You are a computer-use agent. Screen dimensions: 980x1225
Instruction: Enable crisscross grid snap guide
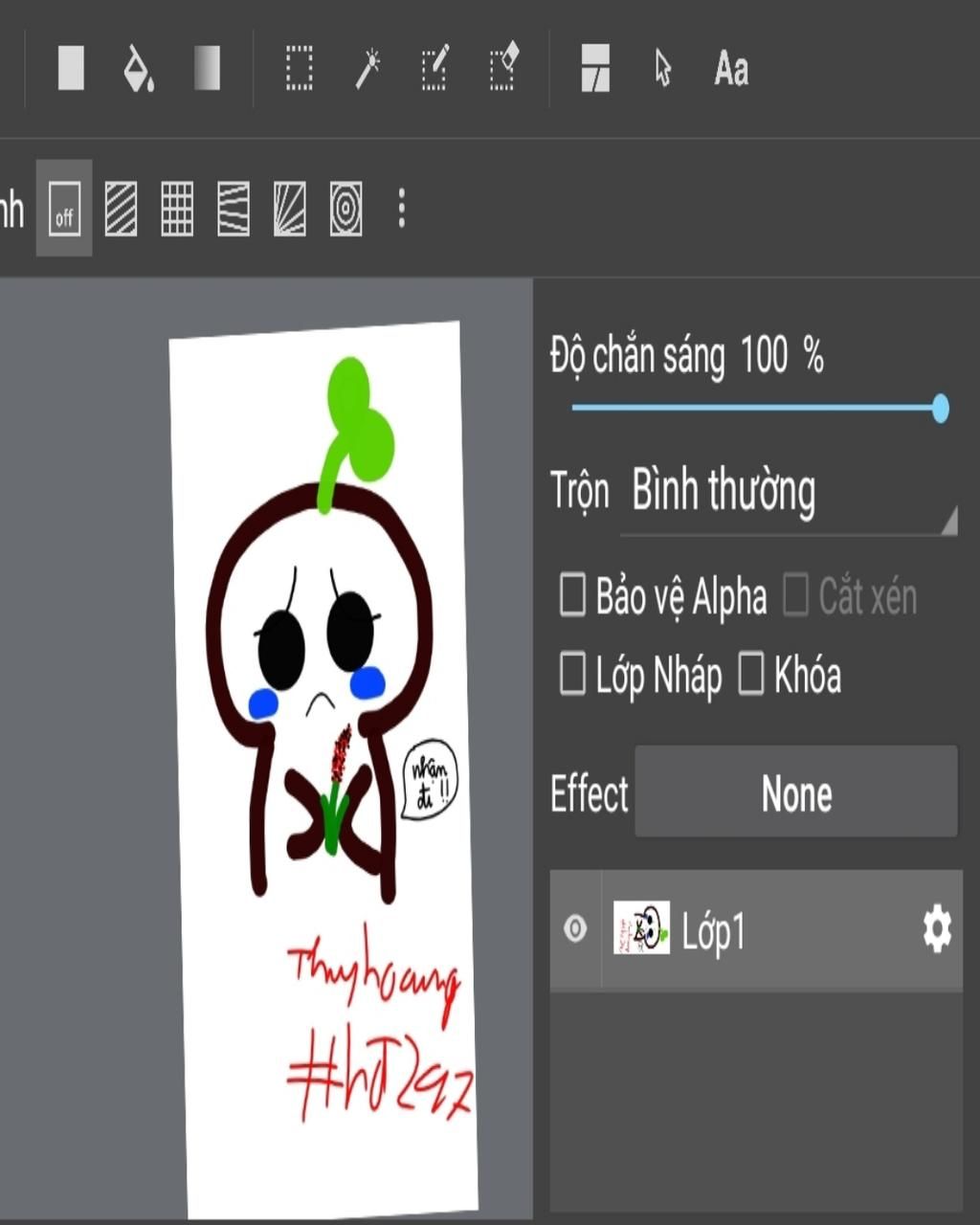pyautogui.click(x=177, y=209)
